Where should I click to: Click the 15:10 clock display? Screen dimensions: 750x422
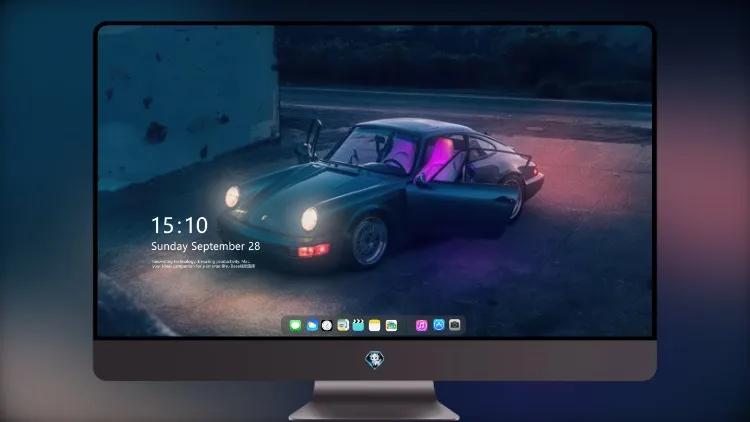coord(179,225)
